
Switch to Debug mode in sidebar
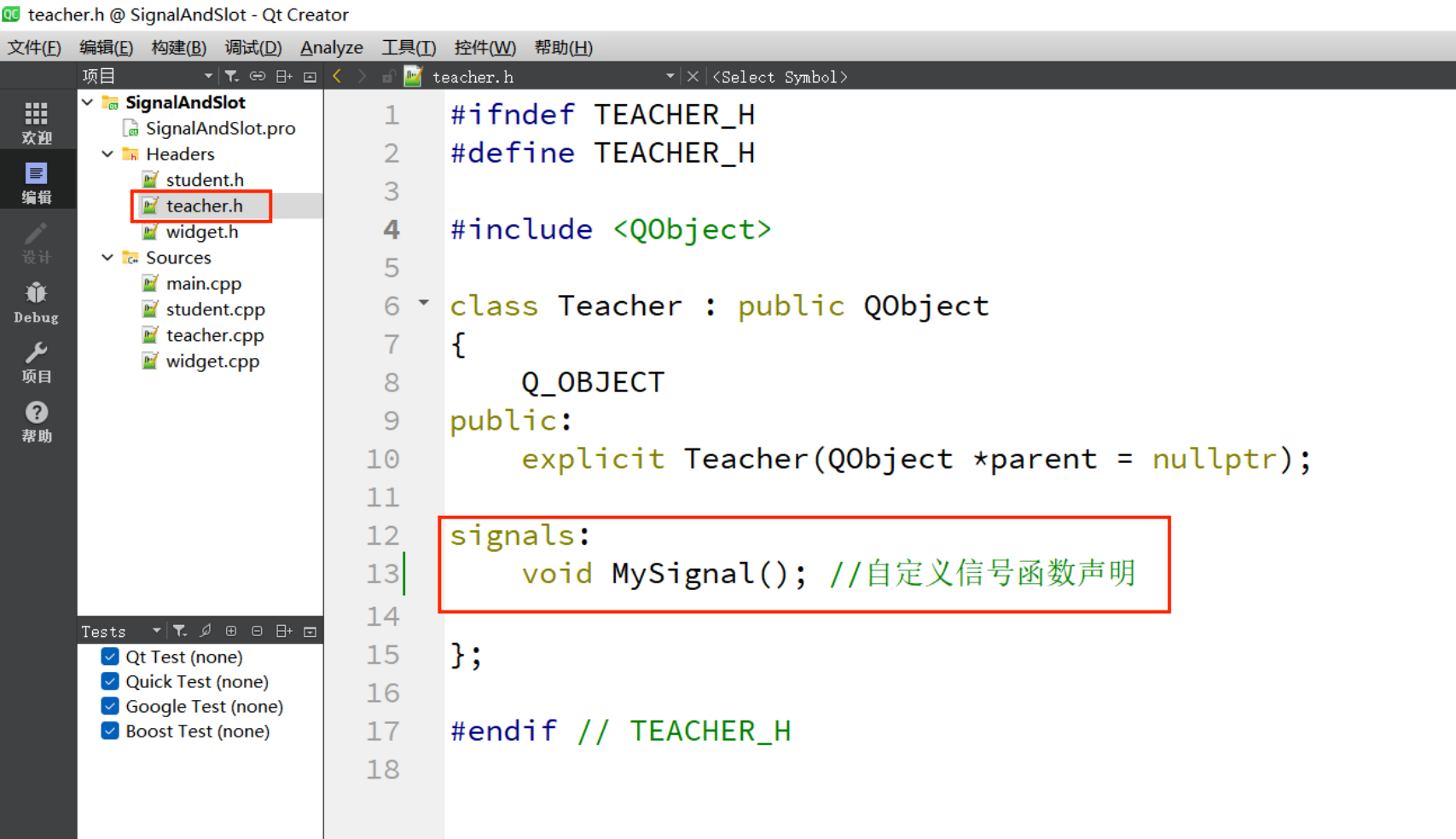37,303
